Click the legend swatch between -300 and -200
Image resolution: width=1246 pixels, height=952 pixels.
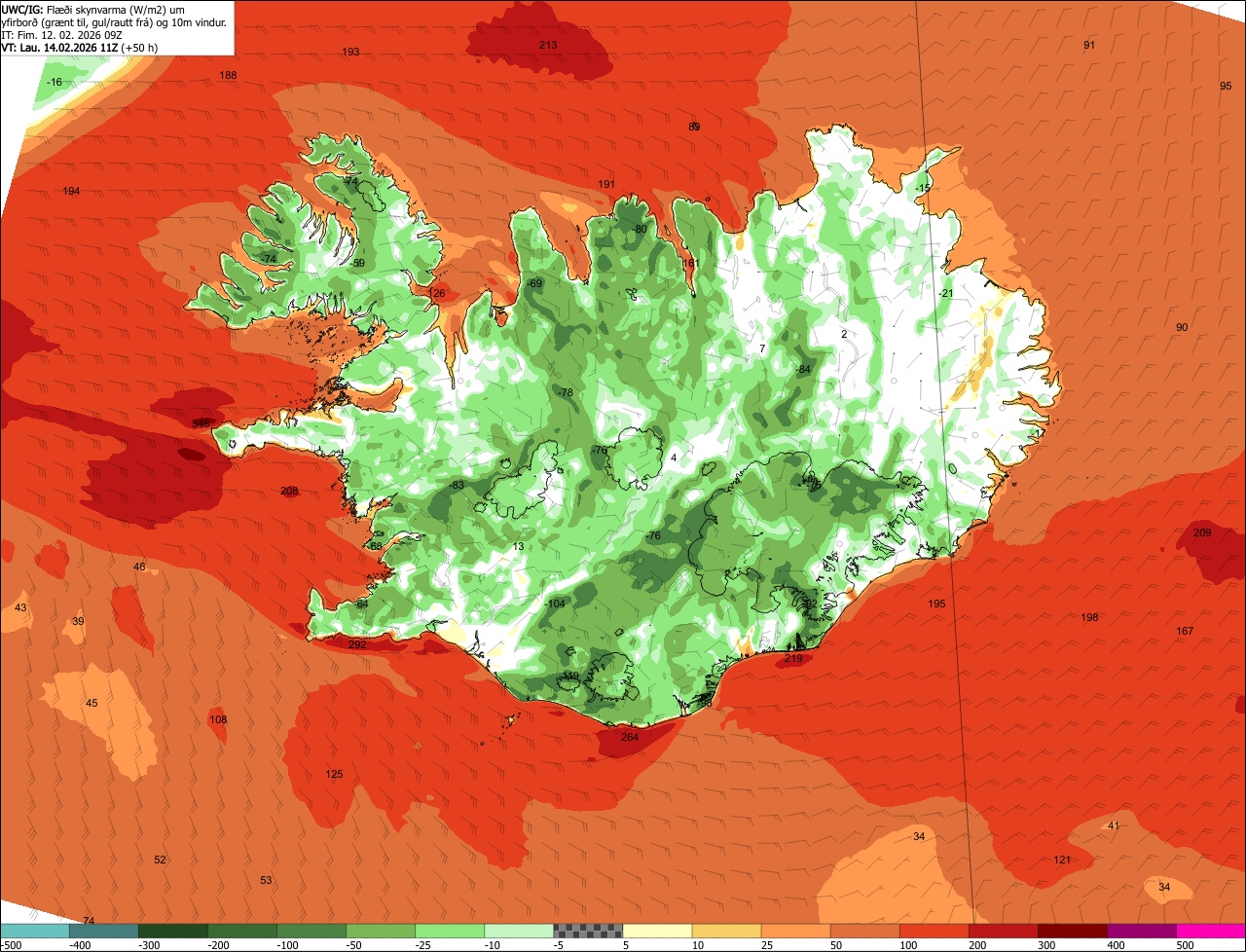coord(172,931)
